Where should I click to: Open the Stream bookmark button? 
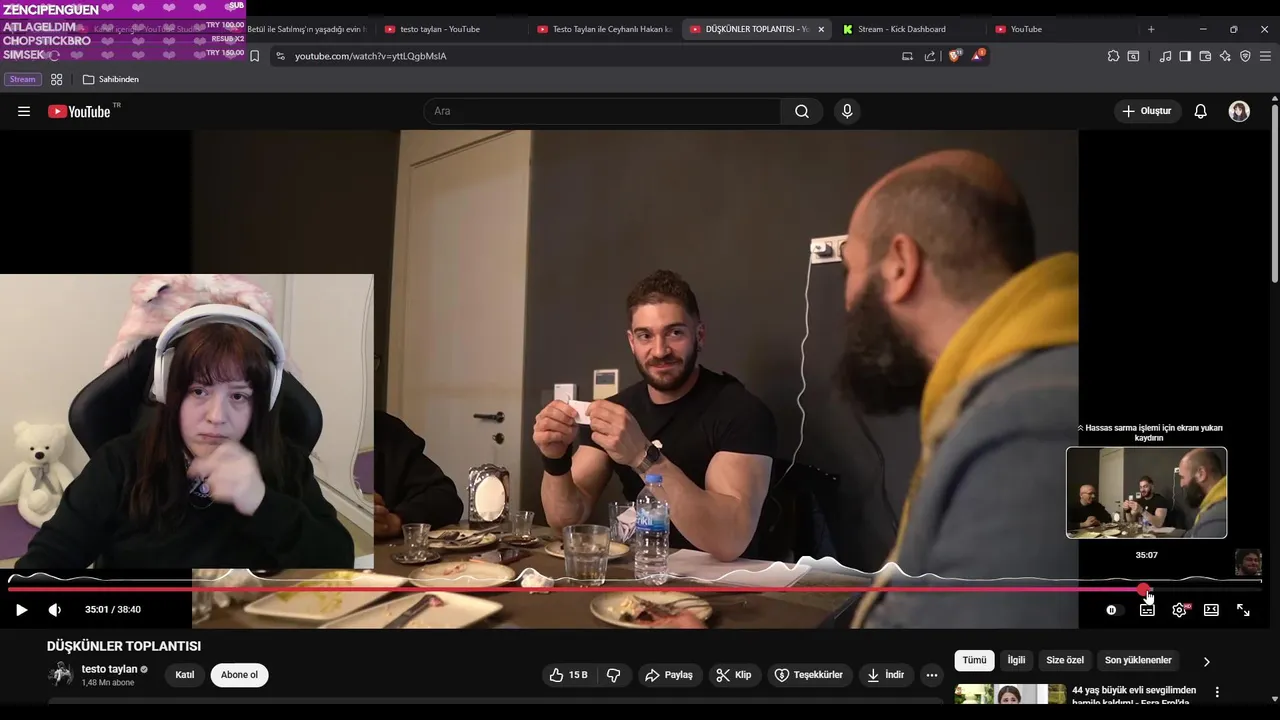coord(23,79)
